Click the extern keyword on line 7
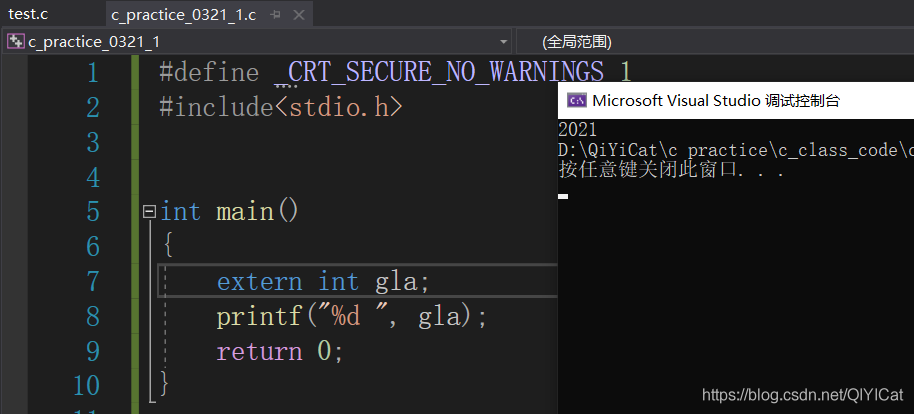914x414 pixels. [x=259, y=282]
